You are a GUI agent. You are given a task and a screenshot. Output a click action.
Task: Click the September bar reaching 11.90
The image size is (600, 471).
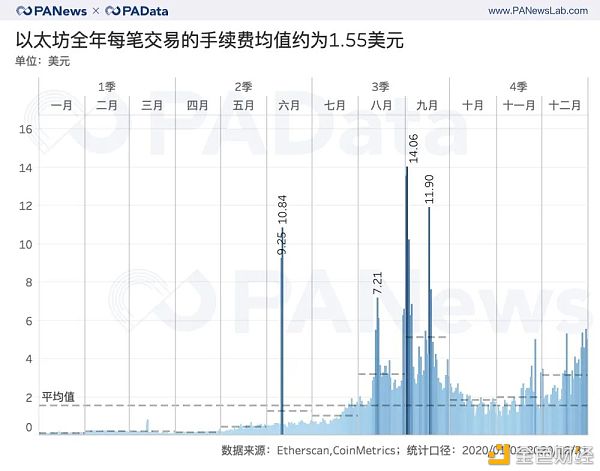pyautogui.click(x=429, y=321)
